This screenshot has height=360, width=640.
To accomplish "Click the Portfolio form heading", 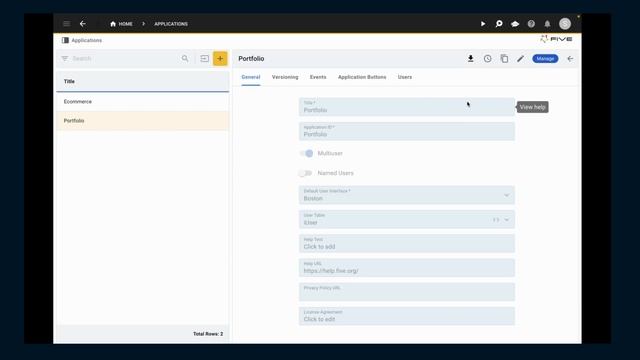I will point(251,59).
